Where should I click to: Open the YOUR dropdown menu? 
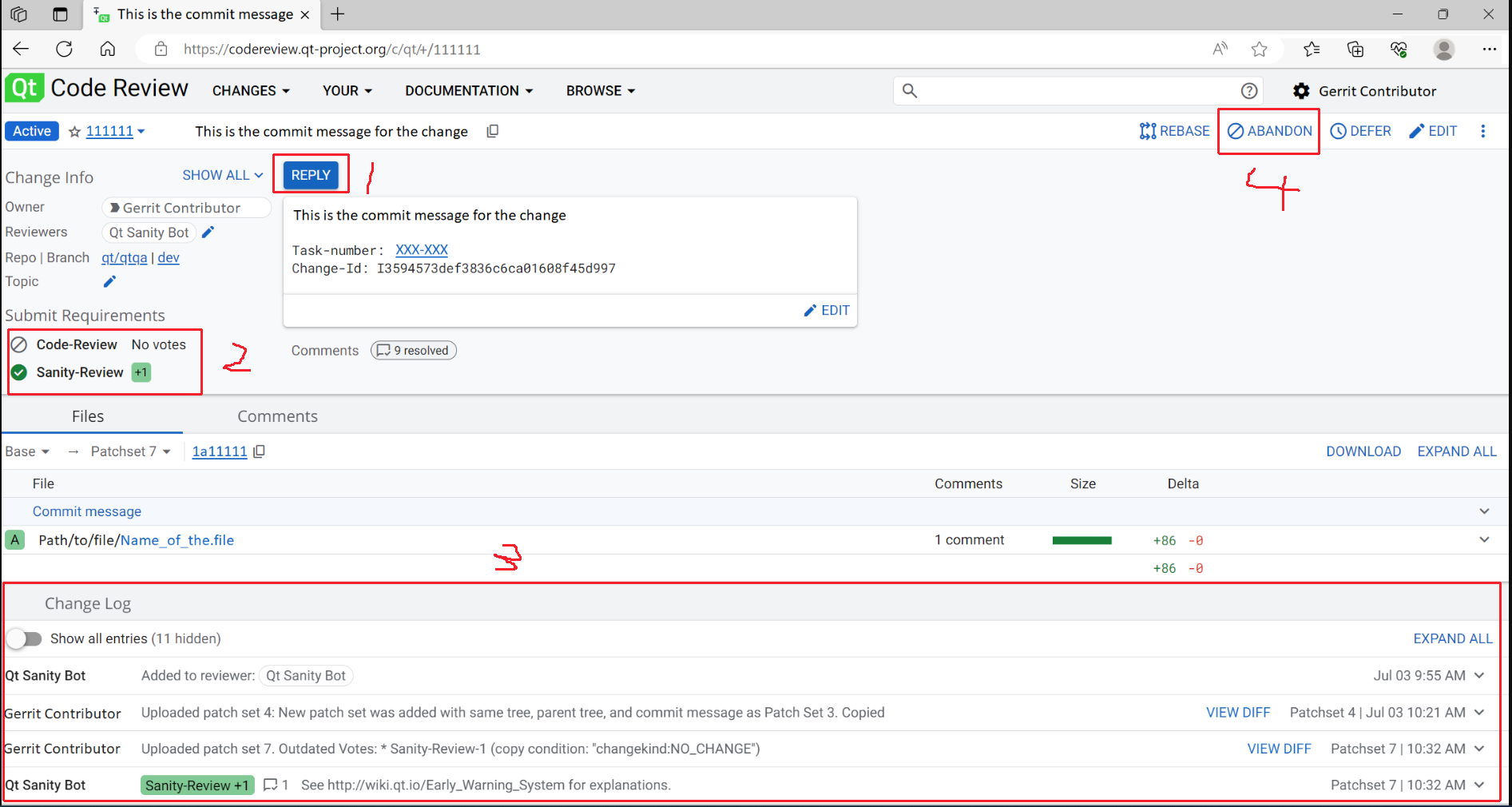[347, 91]
